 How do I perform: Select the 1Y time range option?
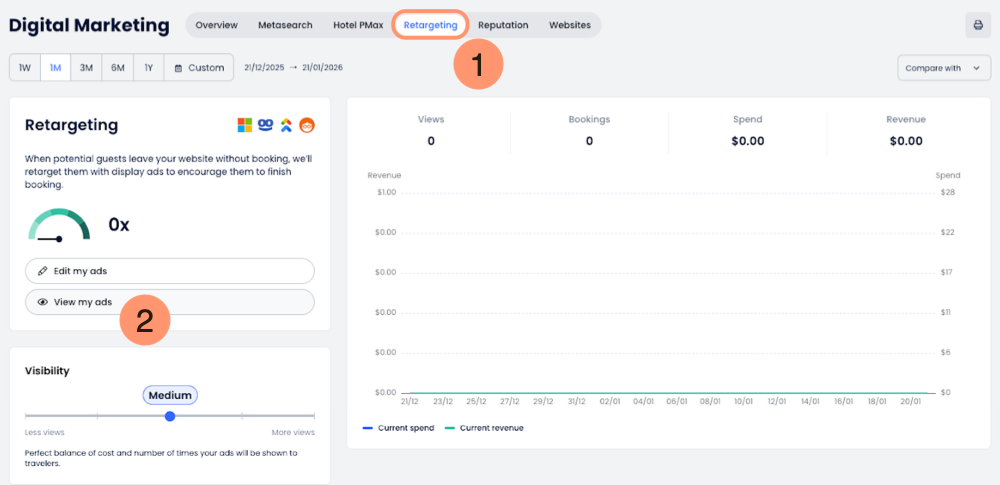click(x=148, y=68)
